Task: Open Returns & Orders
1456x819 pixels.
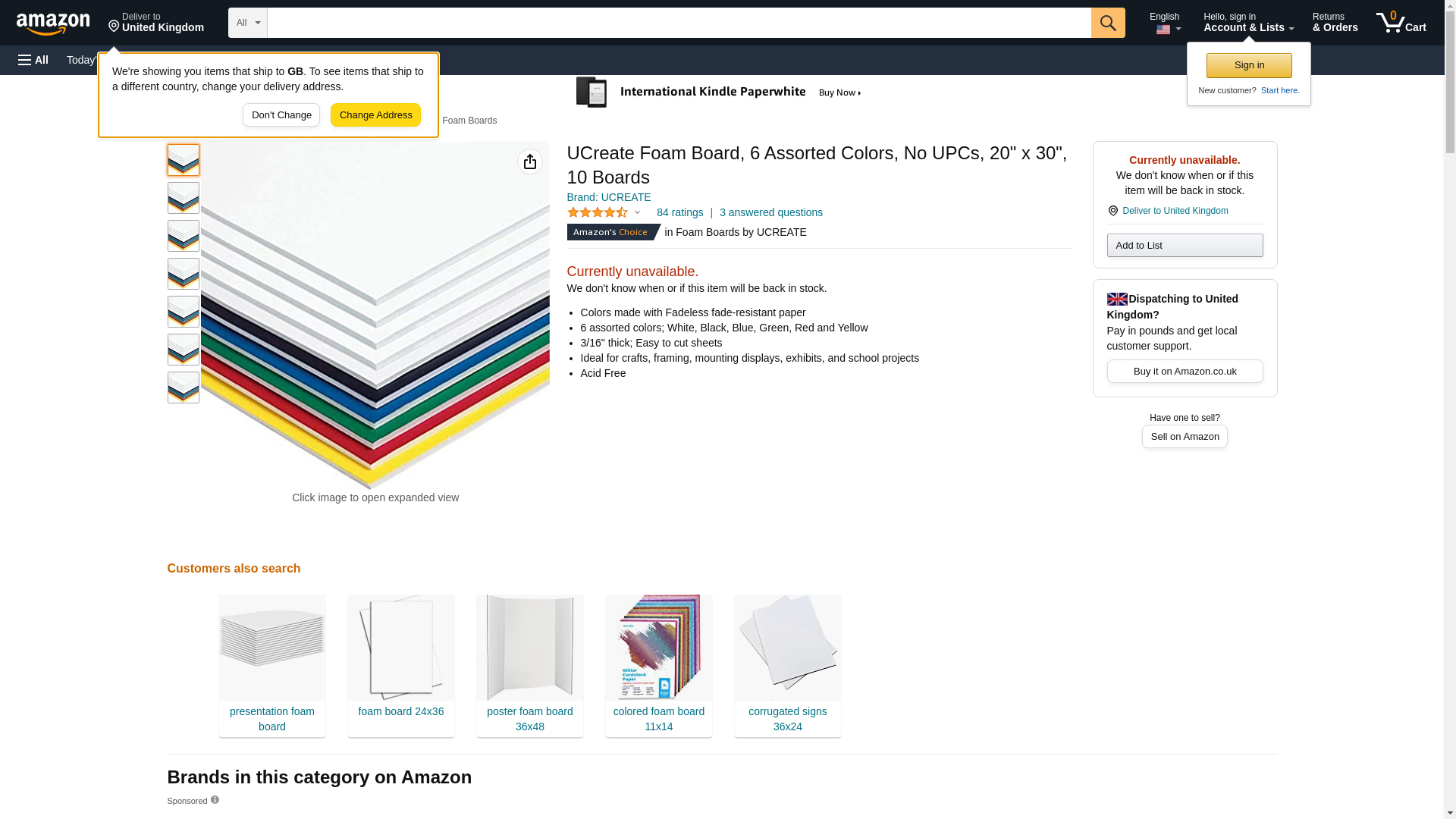Action: [1335, 23]
